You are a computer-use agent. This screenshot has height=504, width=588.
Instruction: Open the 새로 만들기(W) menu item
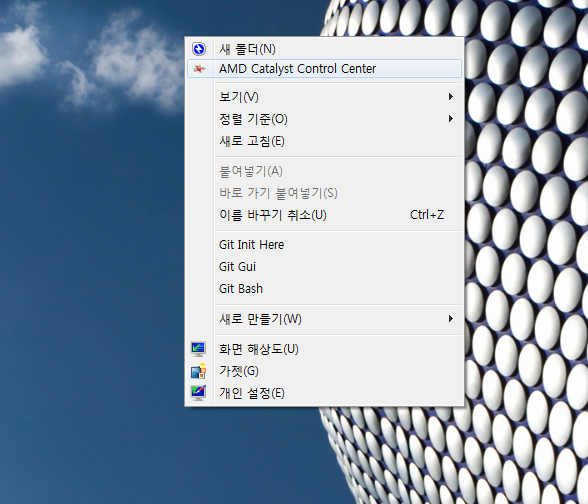324,319
